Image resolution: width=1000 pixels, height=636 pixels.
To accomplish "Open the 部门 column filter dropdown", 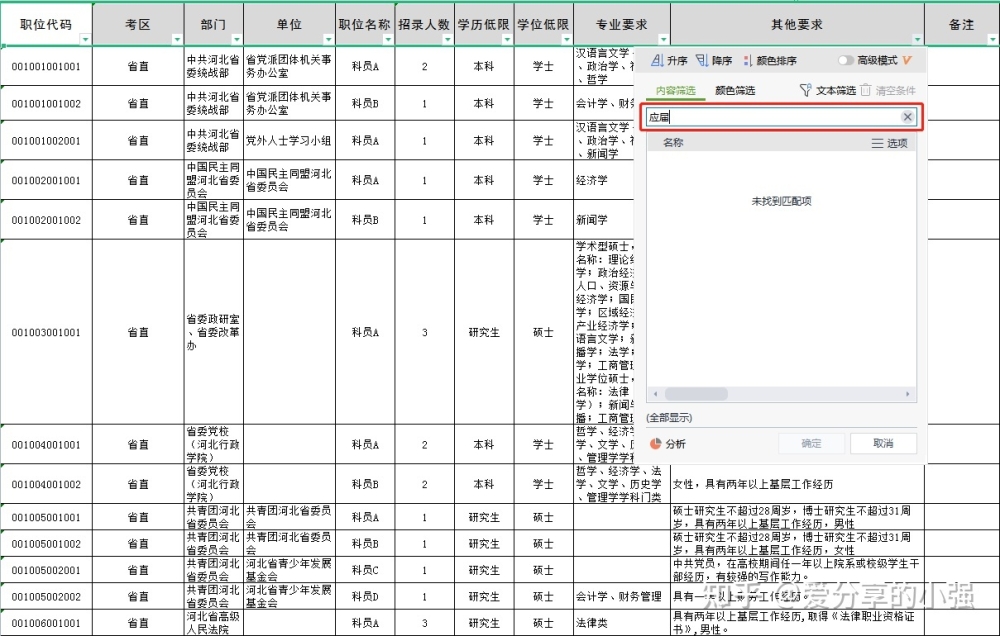I will pyautogui.click(x=237, y=40).
